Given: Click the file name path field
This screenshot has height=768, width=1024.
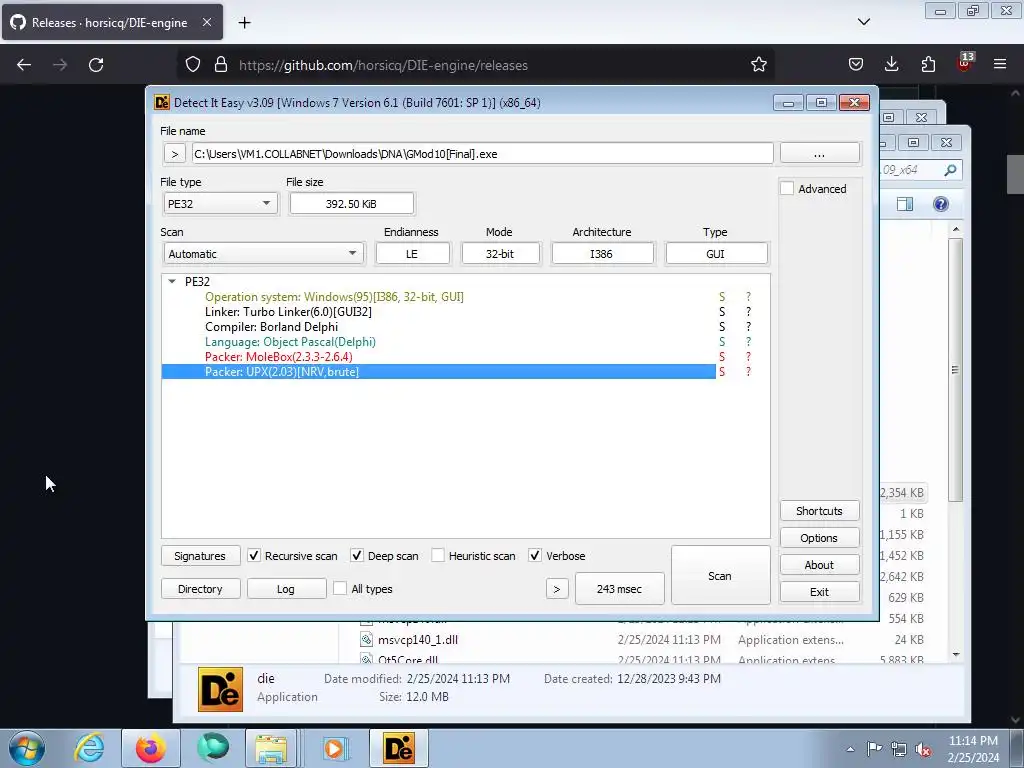Looking at the screenshot, I should click(483, 154).
